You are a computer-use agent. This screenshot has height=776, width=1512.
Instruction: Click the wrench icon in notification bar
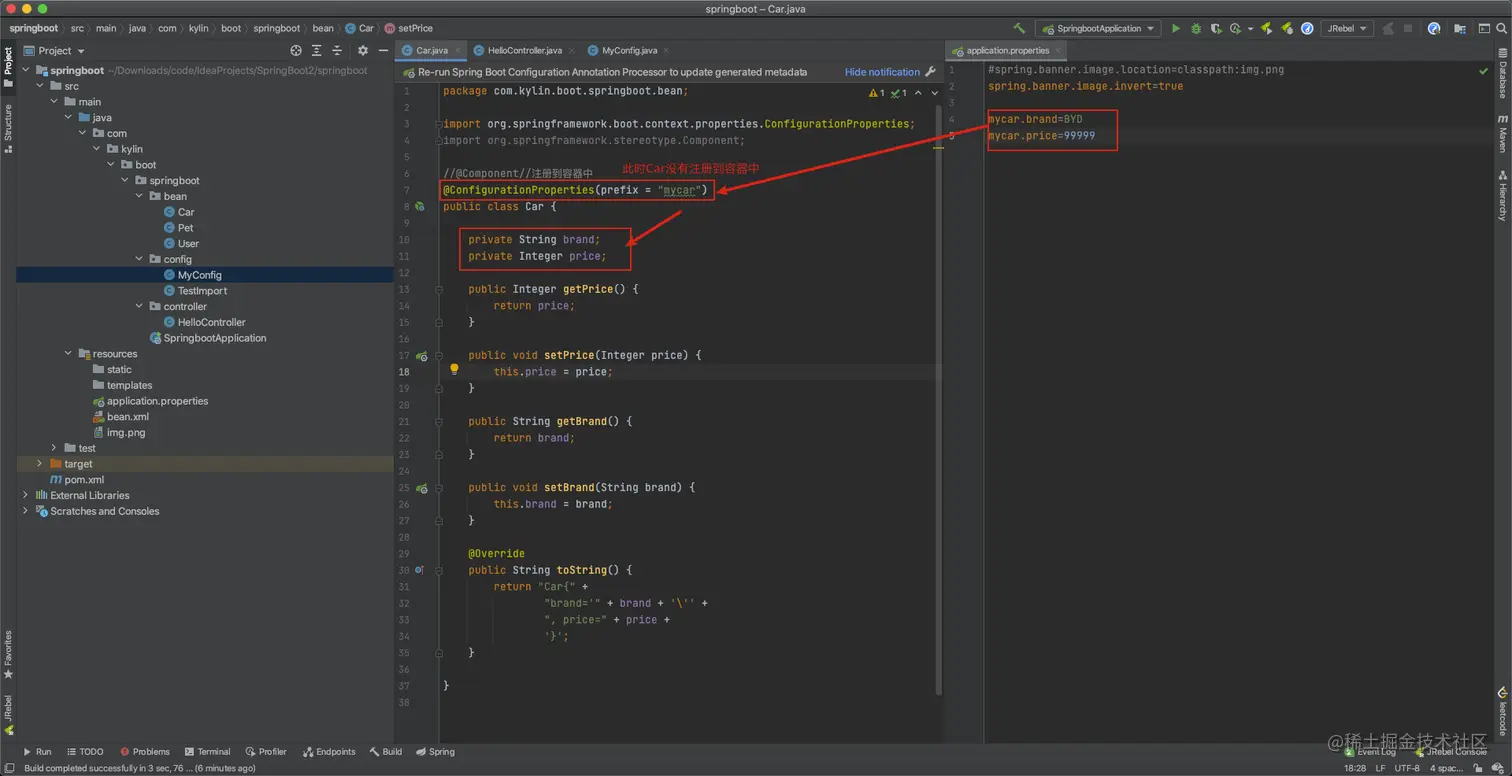pyautogui.click(x=930, y=72)
